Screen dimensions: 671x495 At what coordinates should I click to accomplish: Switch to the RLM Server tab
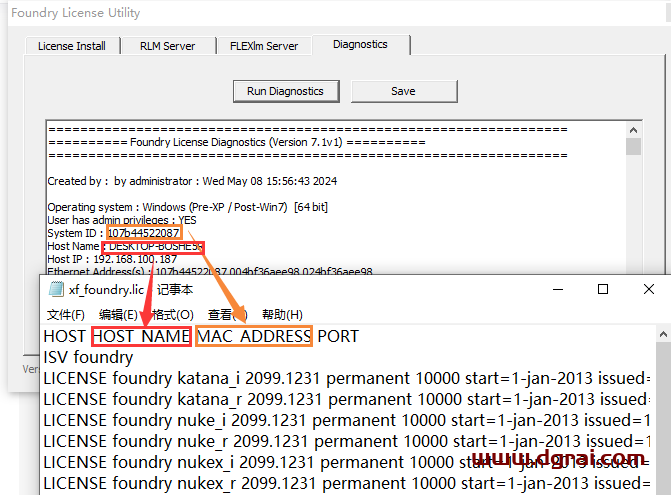[x=168, y=46]
